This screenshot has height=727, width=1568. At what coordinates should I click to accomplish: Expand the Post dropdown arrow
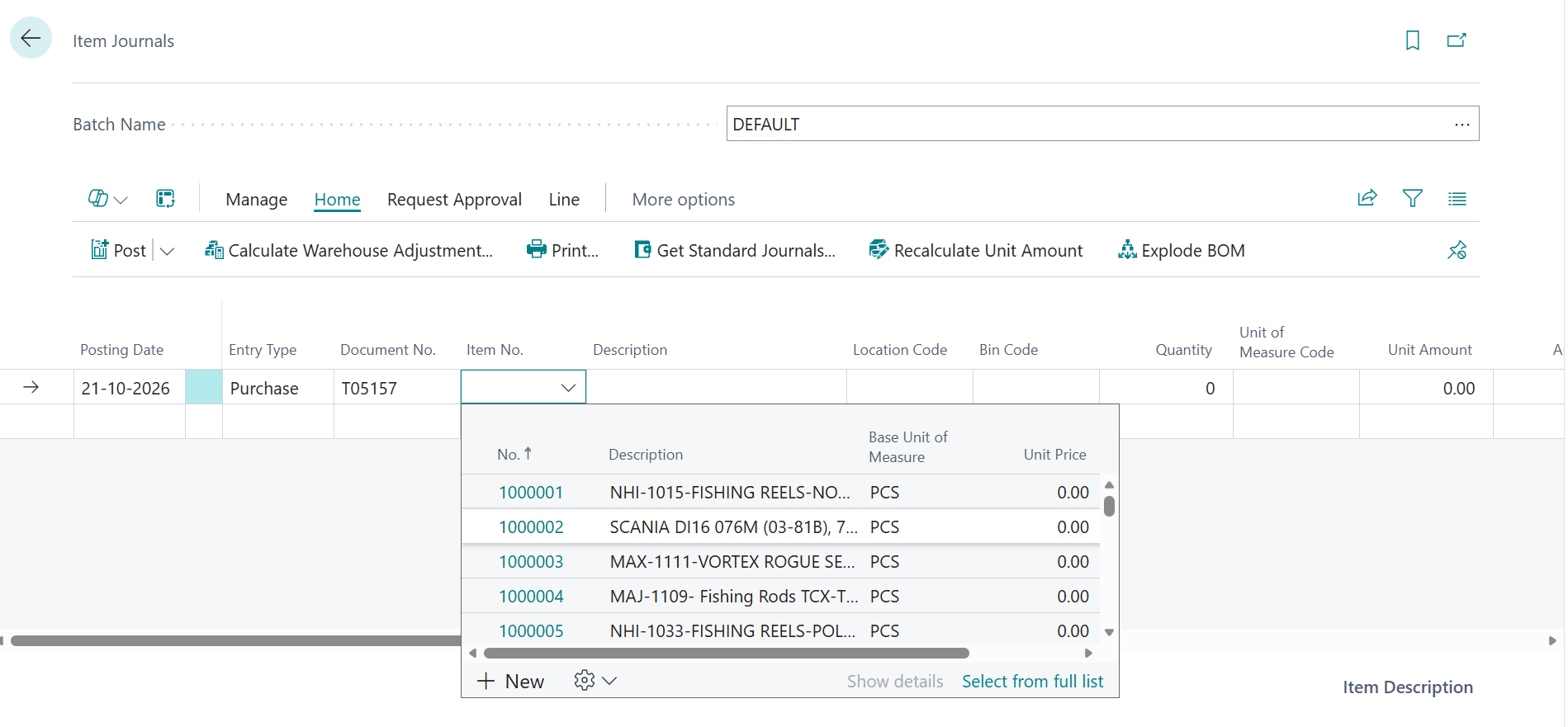tap(167, 251)
